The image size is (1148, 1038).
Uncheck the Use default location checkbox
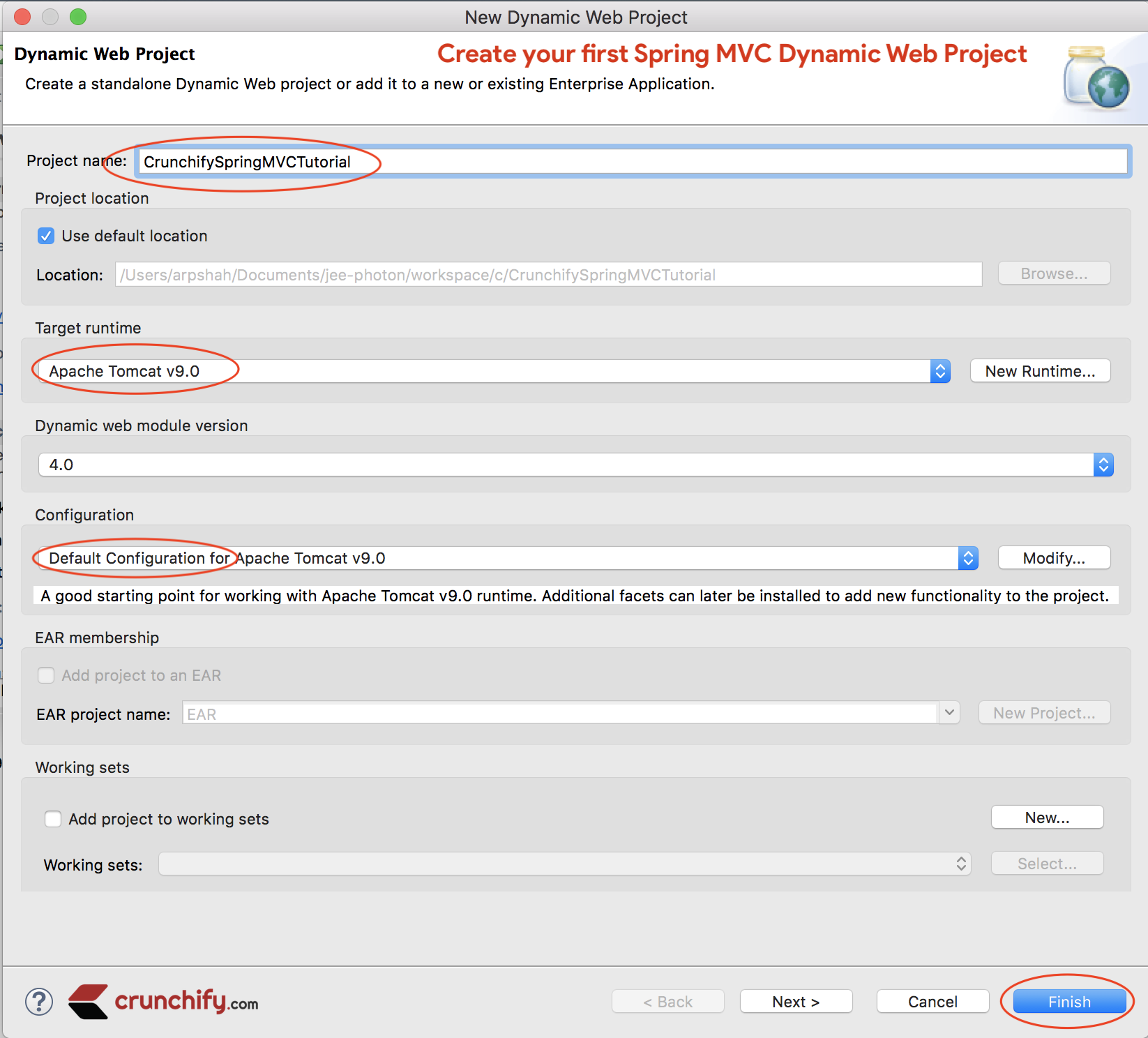click(x=46, y=236)
